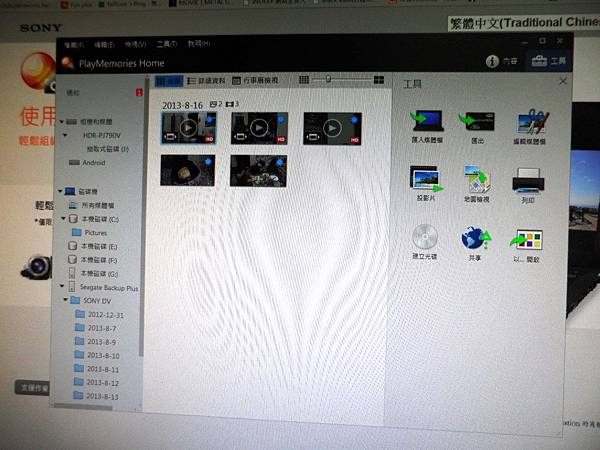Open the File (檔案) menu
Image resolution: width=600 pixels, height=450 pixels.
pyautogui.click(x=73, y=45)
